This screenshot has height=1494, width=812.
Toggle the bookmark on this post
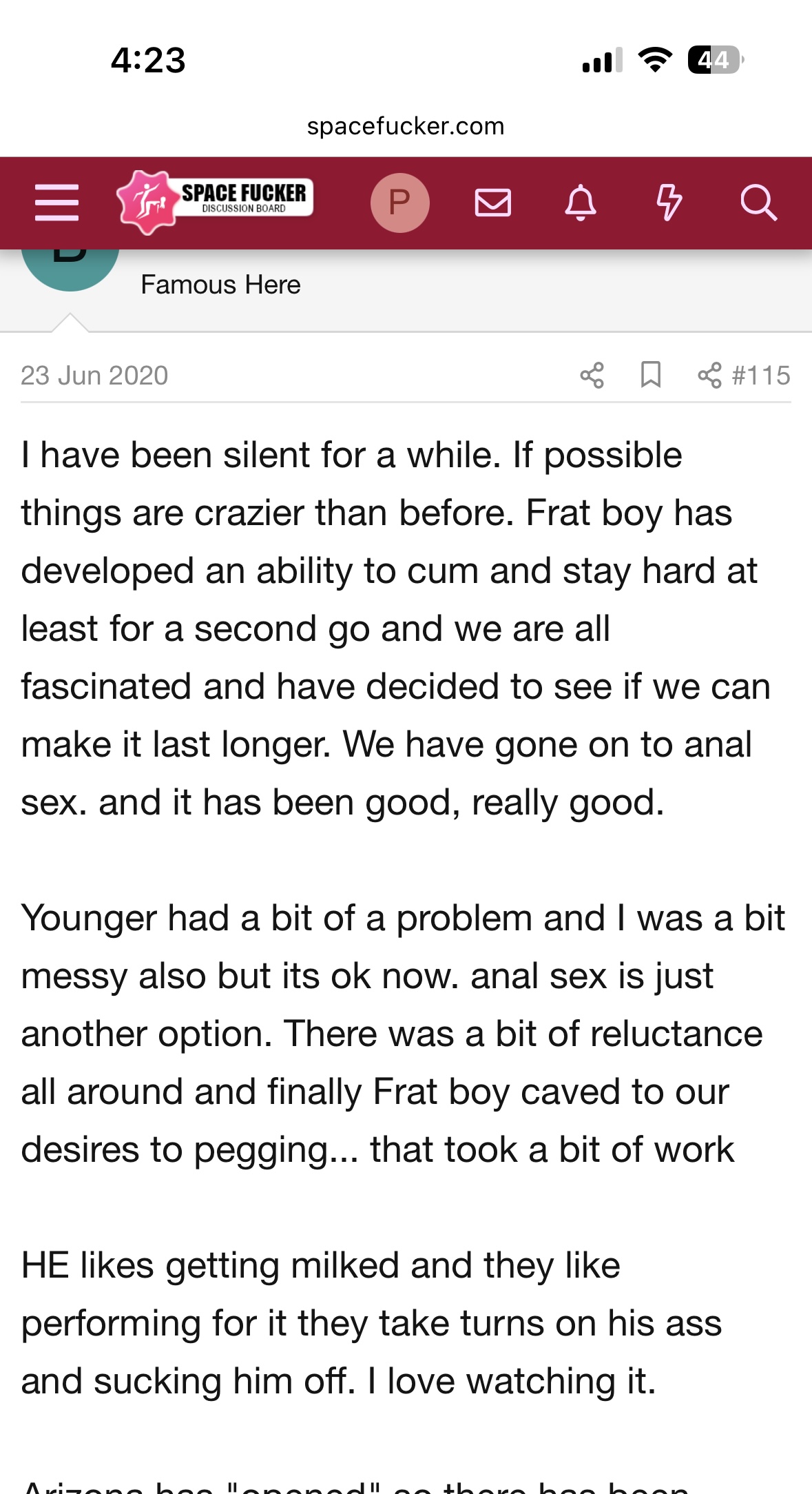pyautogui.click(x=650, y=376)
